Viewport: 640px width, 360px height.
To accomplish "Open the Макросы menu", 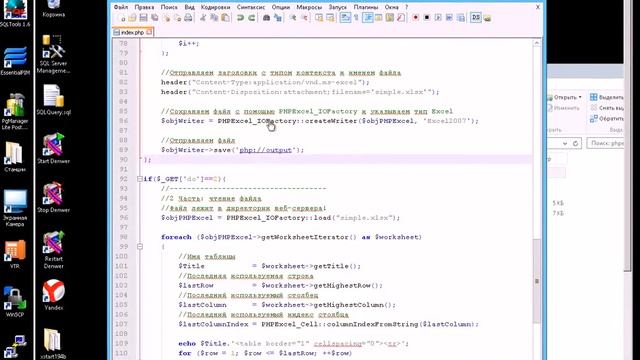I will point(309,7).
